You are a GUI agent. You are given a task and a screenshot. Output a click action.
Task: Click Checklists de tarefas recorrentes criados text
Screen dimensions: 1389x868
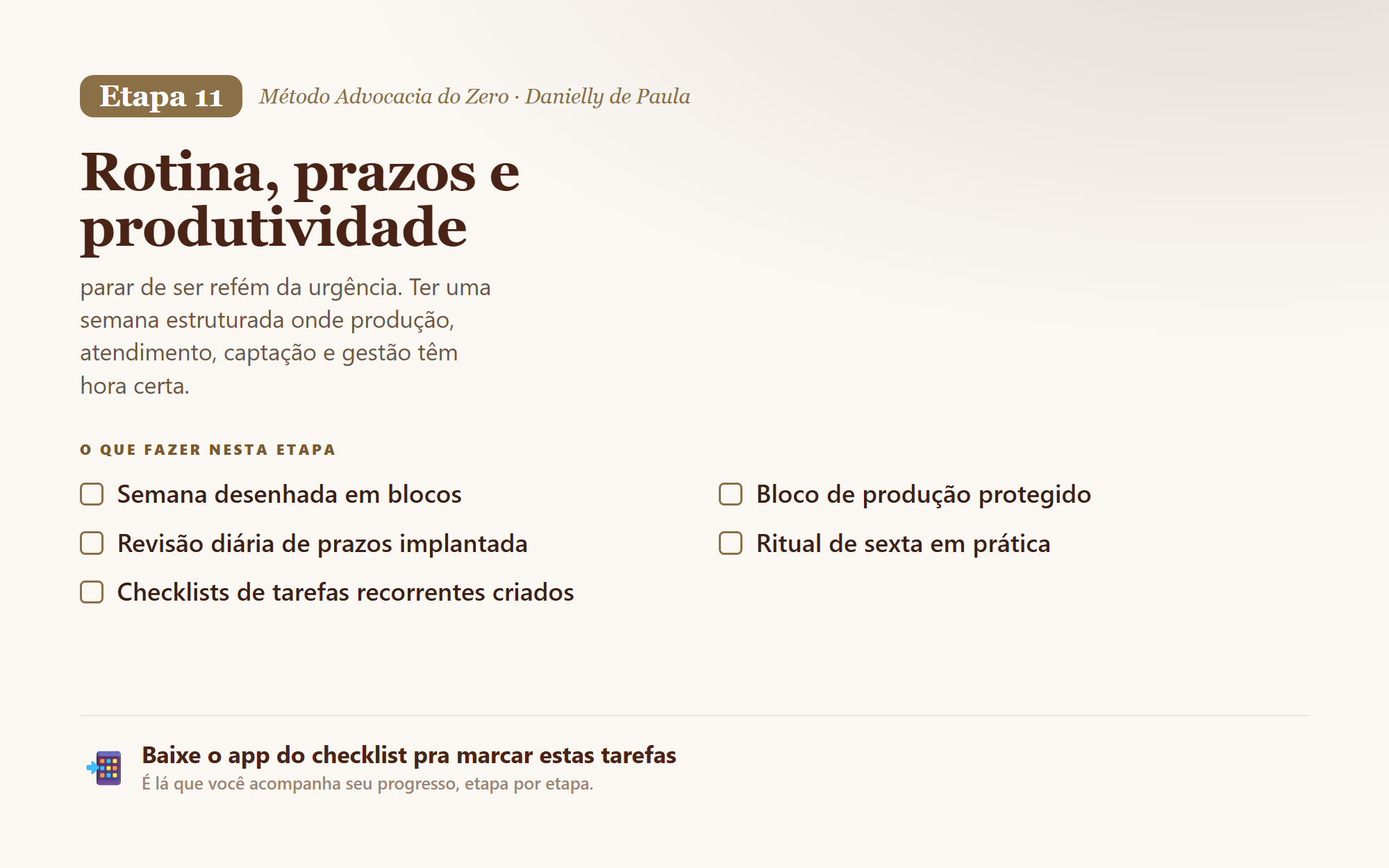(x=345, y=592)
